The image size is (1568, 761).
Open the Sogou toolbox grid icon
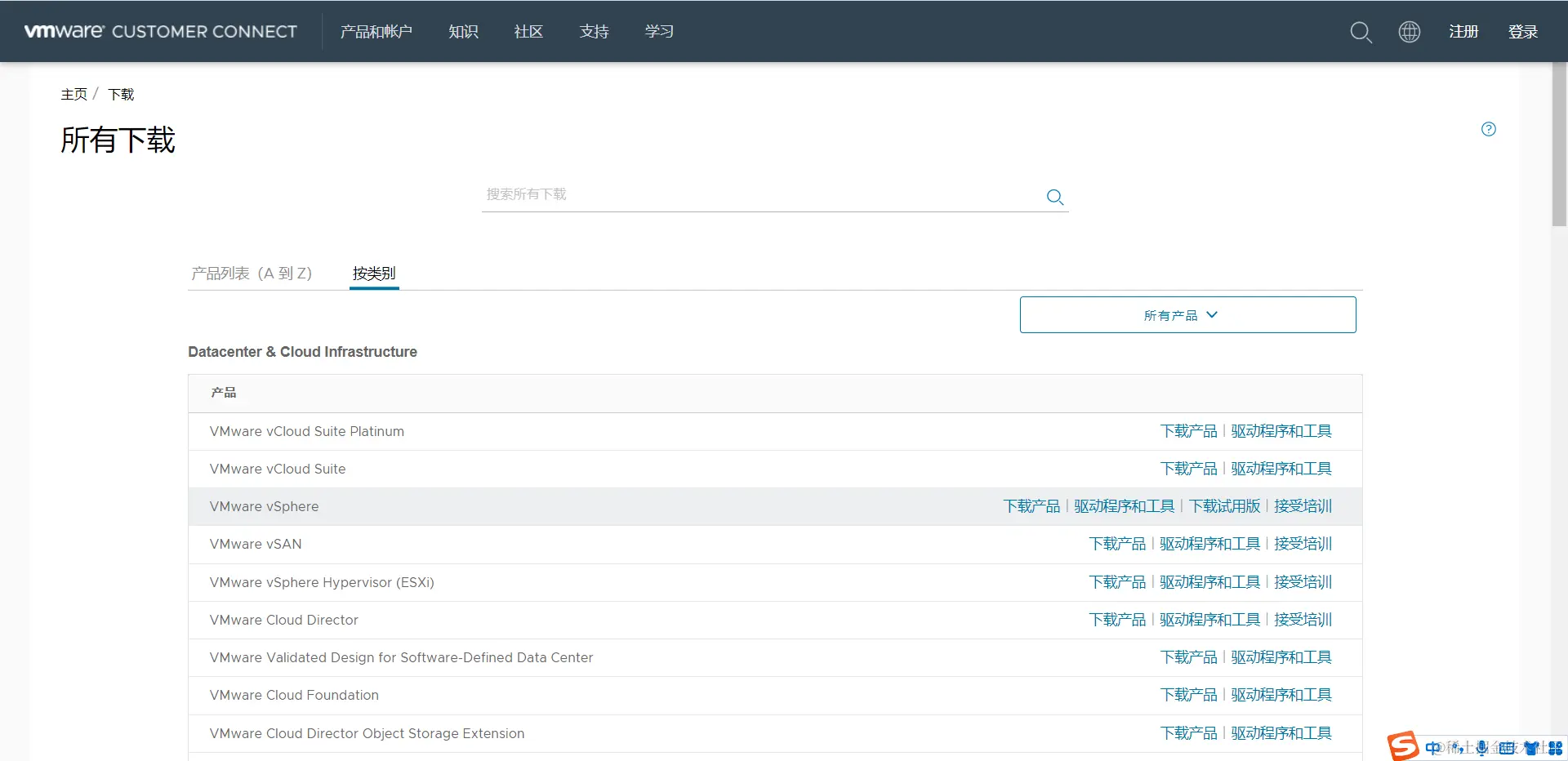pos(1555,748)
